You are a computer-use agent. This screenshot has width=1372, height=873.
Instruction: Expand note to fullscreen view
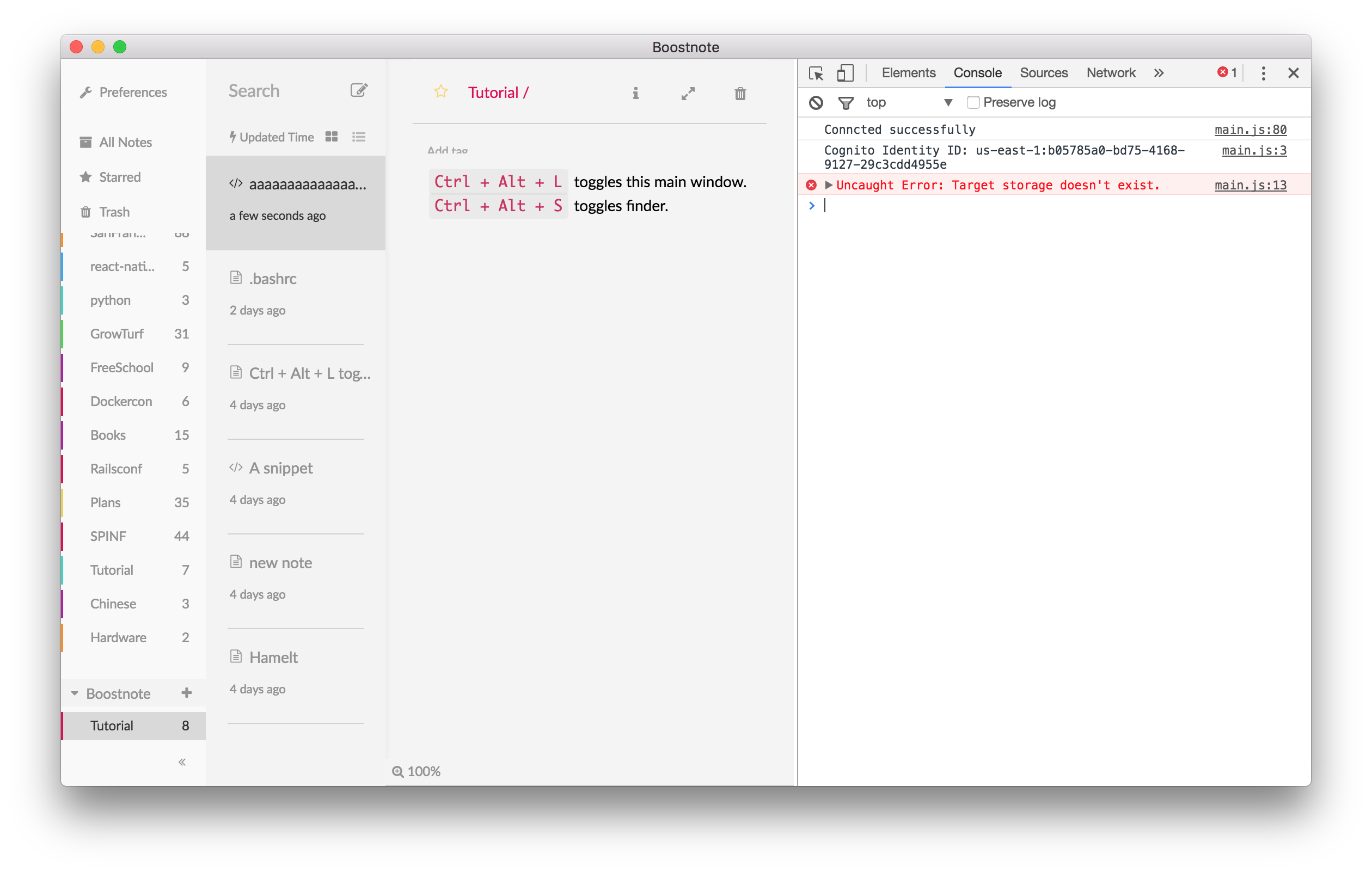(x=688, y=94)
